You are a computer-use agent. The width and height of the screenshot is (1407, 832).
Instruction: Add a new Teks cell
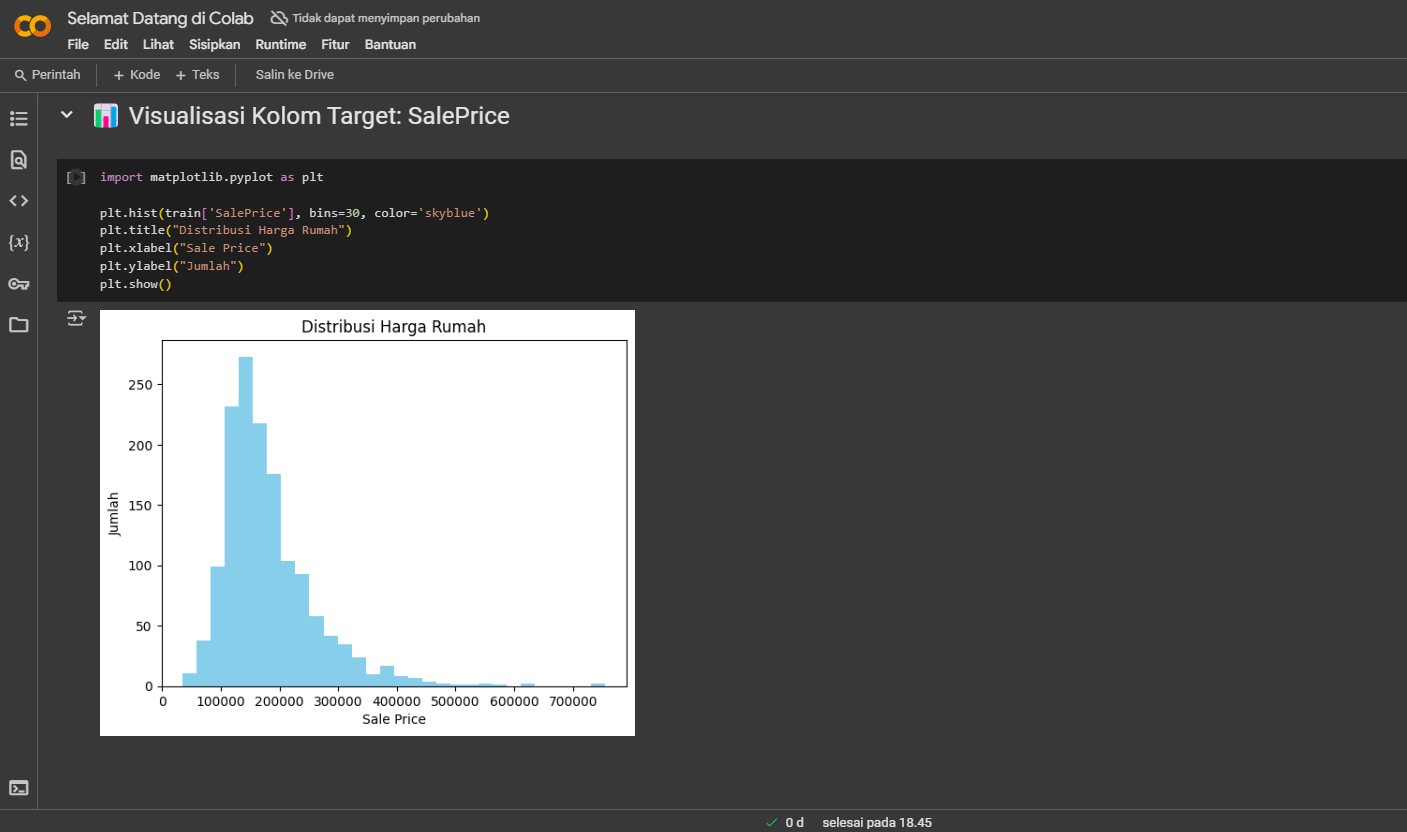tap(197, 75)
